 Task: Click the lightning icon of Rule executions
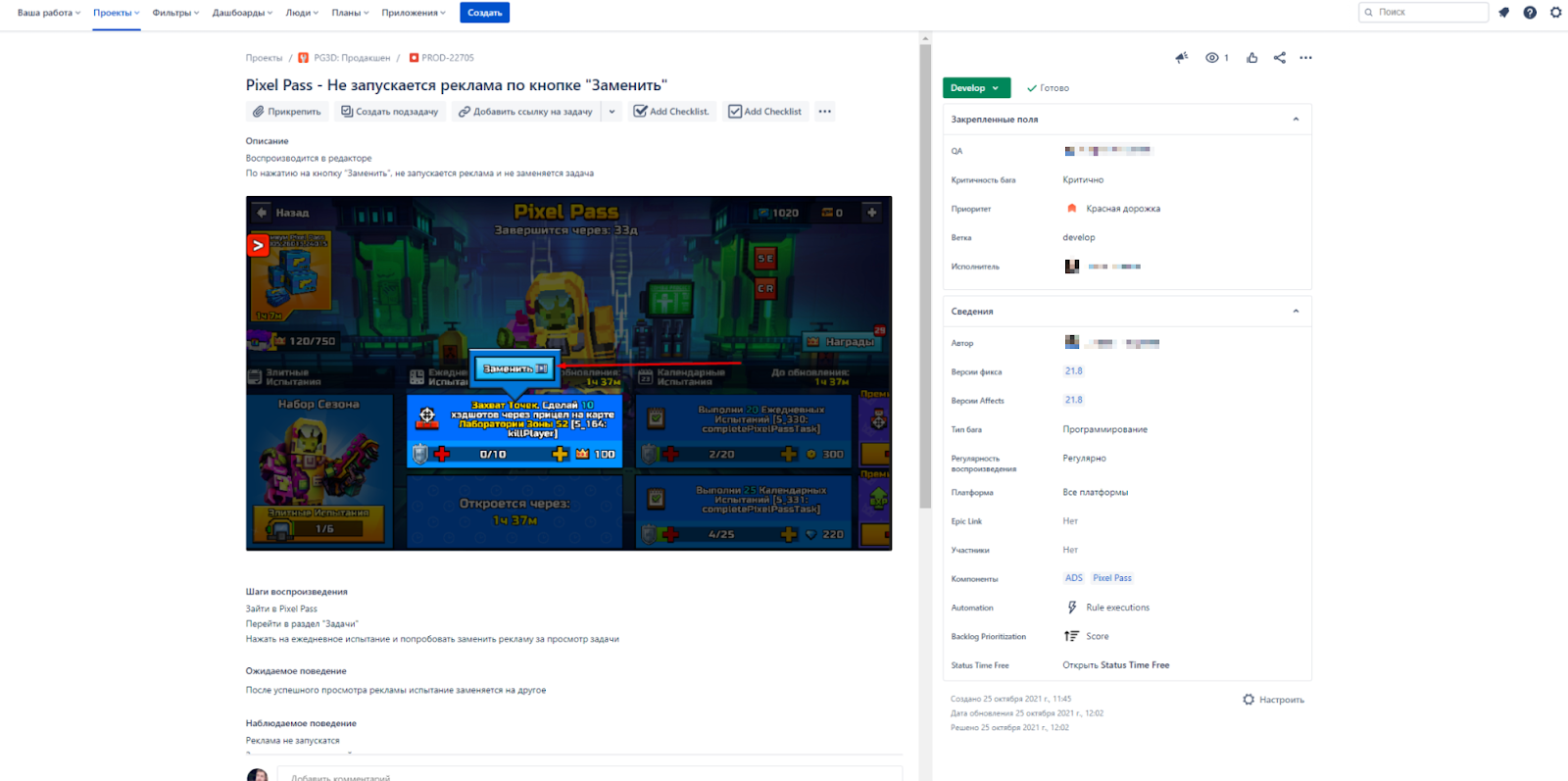1072,608
